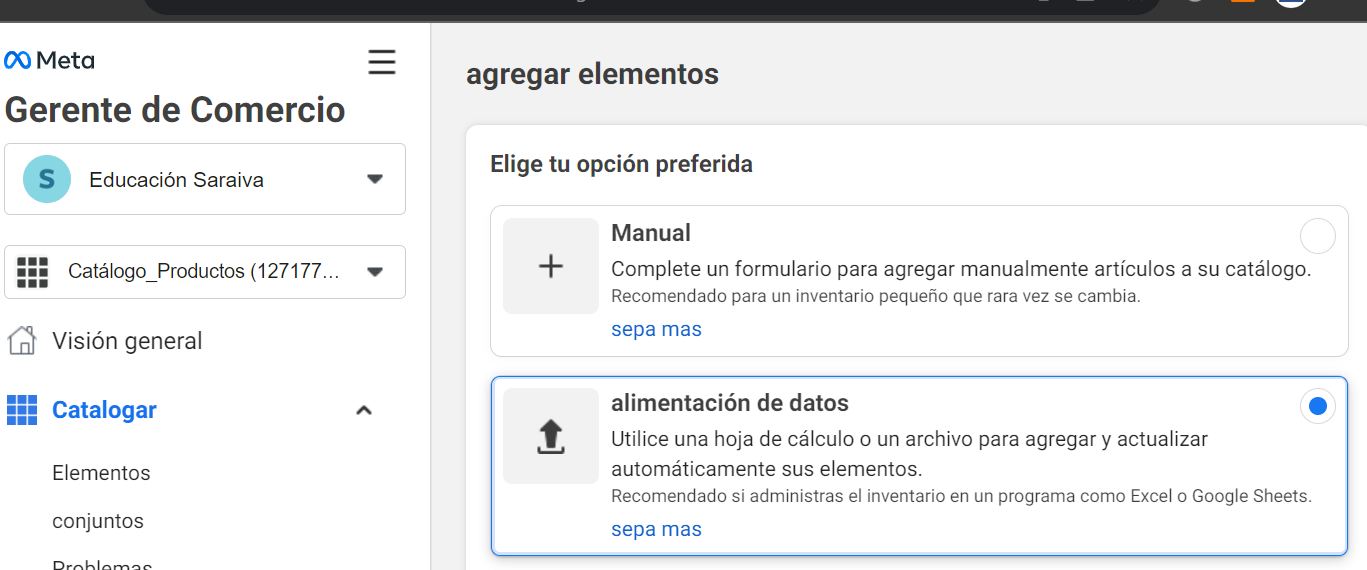Select the alimentación de datos radio button
This screenshot has height=570, width=1367.
(x=1317, y=406)
